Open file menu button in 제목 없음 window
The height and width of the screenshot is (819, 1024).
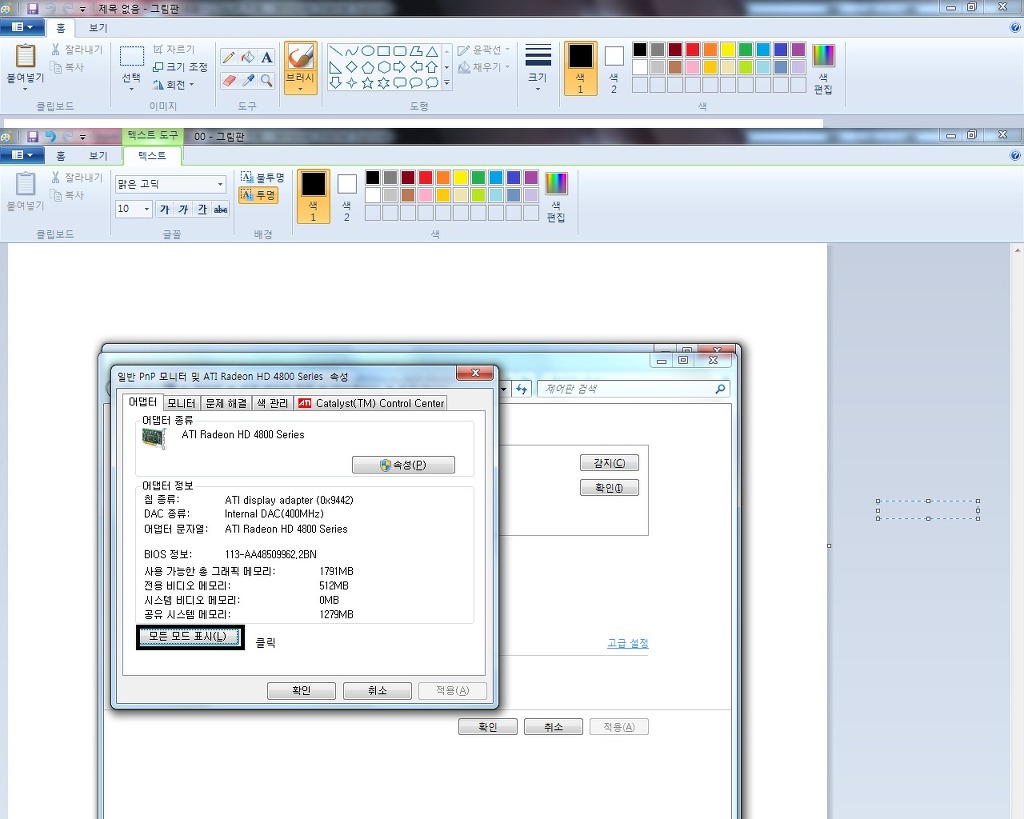tap(22, 27)
